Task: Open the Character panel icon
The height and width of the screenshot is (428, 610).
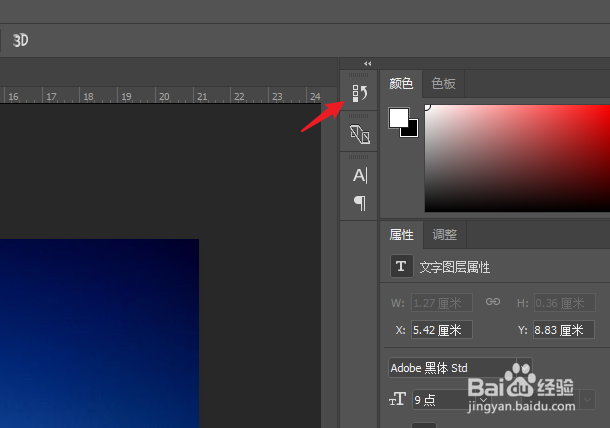Action: pos(360,175)
